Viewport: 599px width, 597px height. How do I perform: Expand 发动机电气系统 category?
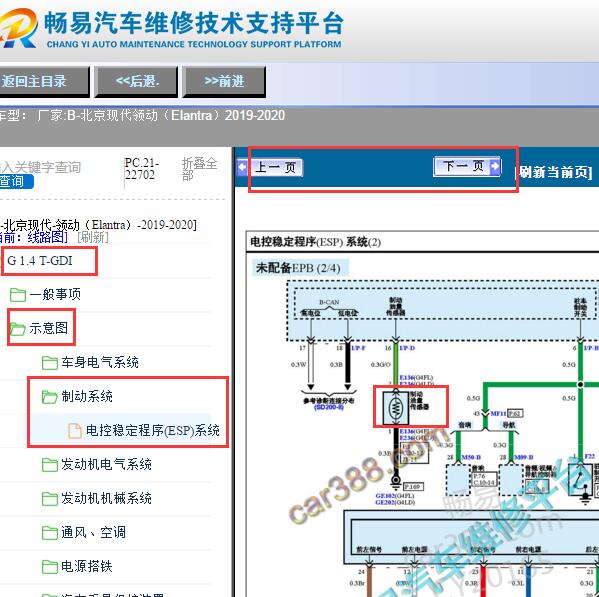tap(107, 464)
